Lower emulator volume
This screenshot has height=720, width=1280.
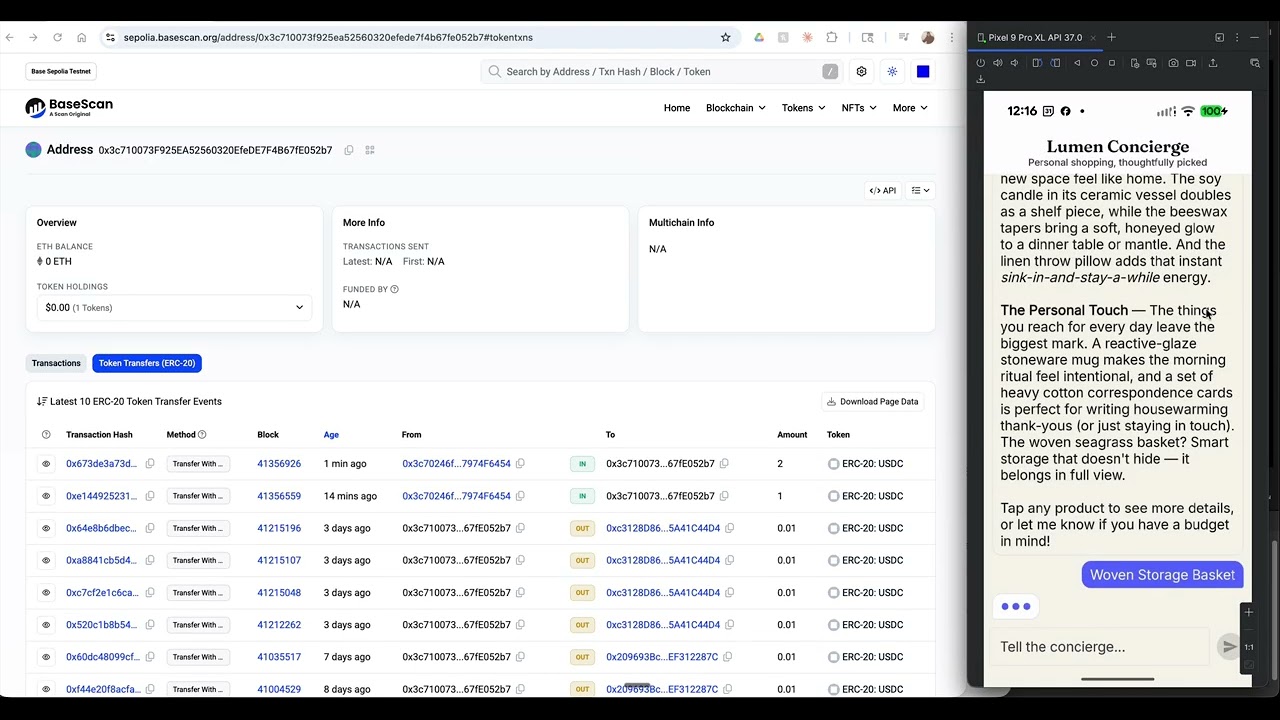tap(1014, 63)
